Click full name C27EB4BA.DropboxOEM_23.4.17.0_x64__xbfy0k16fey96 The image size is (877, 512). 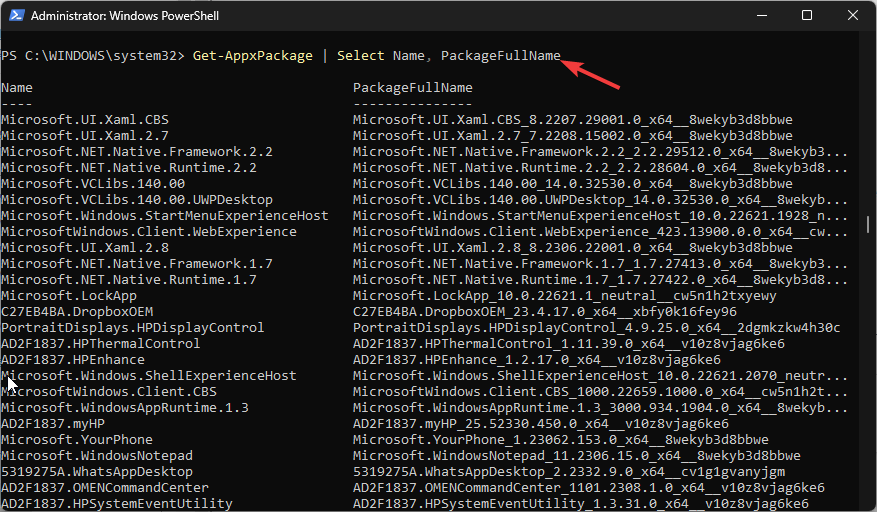(545, 312)
